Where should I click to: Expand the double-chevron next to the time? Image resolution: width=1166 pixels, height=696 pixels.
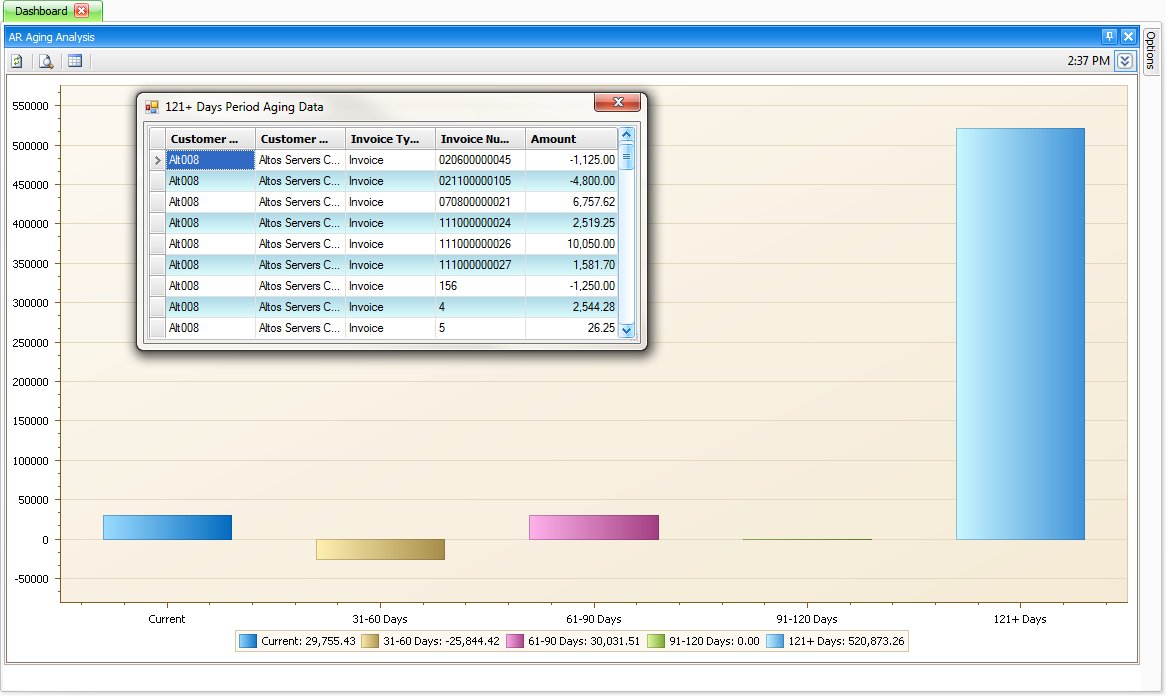[x=1125, y=61]
